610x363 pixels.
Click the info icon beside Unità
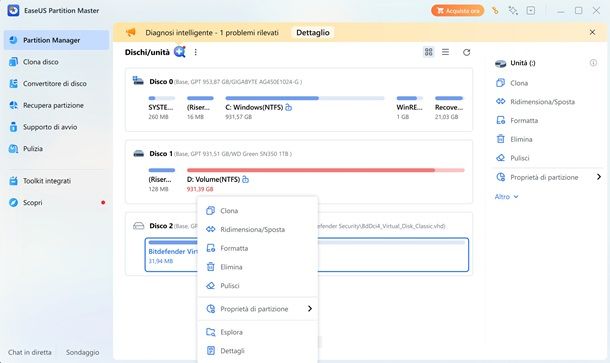click(593, 63)
